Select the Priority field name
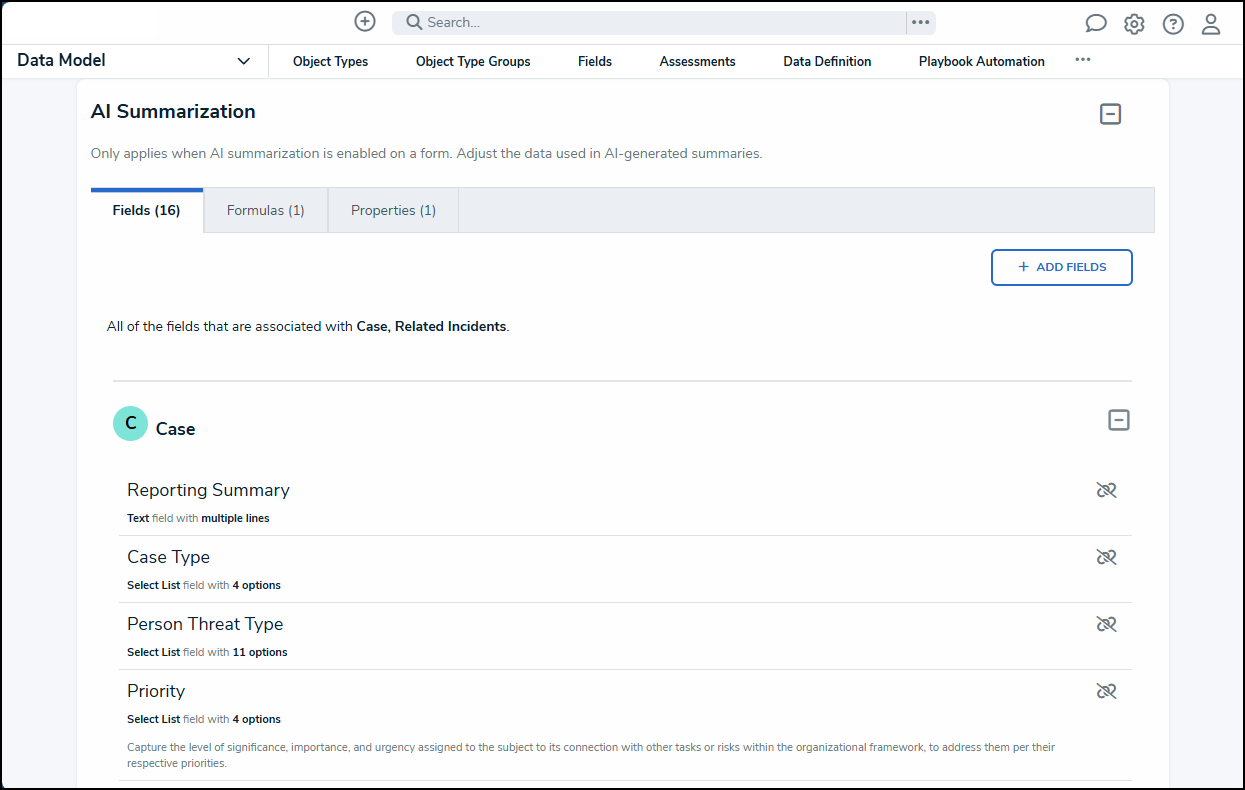This screenshot has width=1245, height=790. pyautogui.click(x=156, y=691)
